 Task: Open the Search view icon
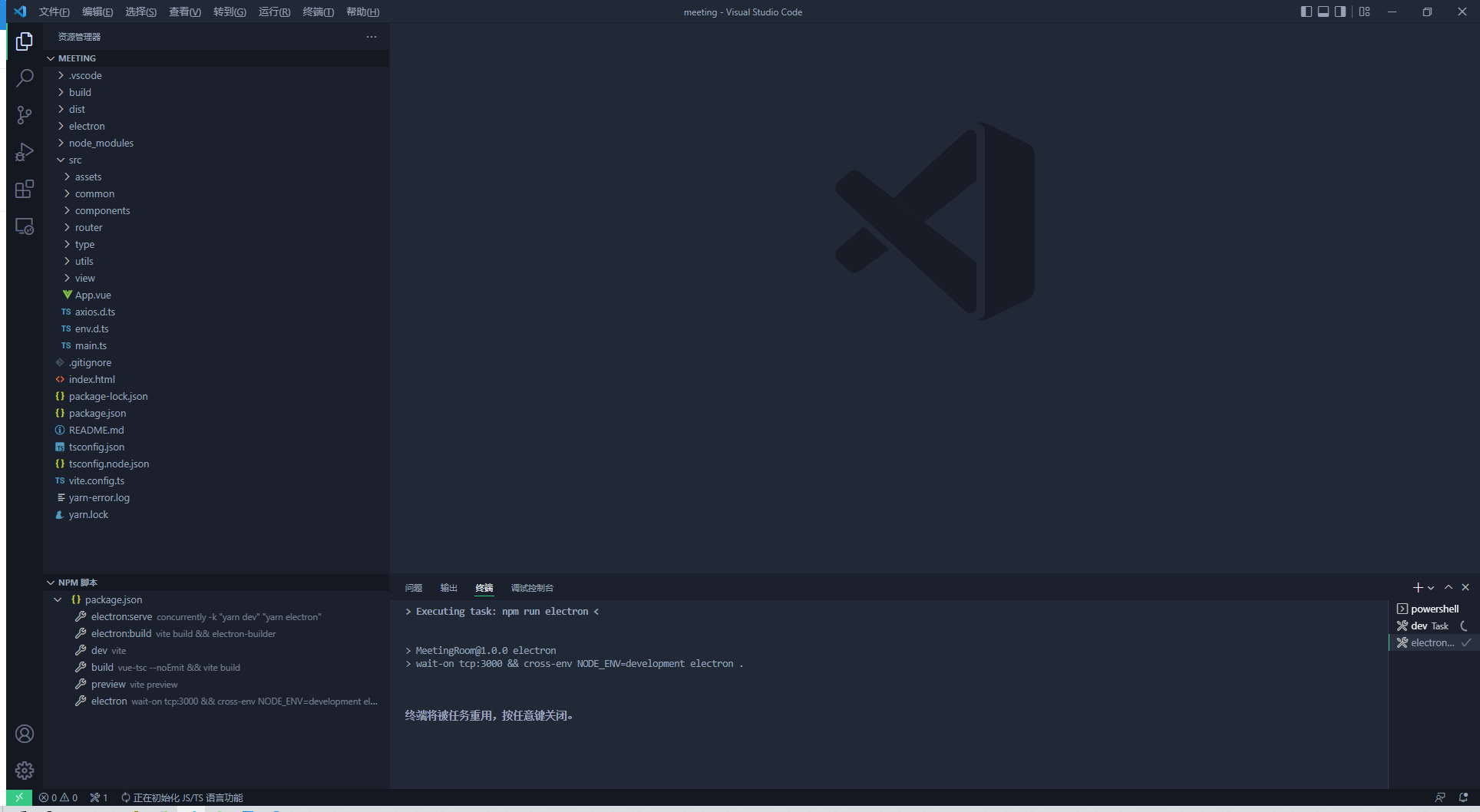click(25, 78)
